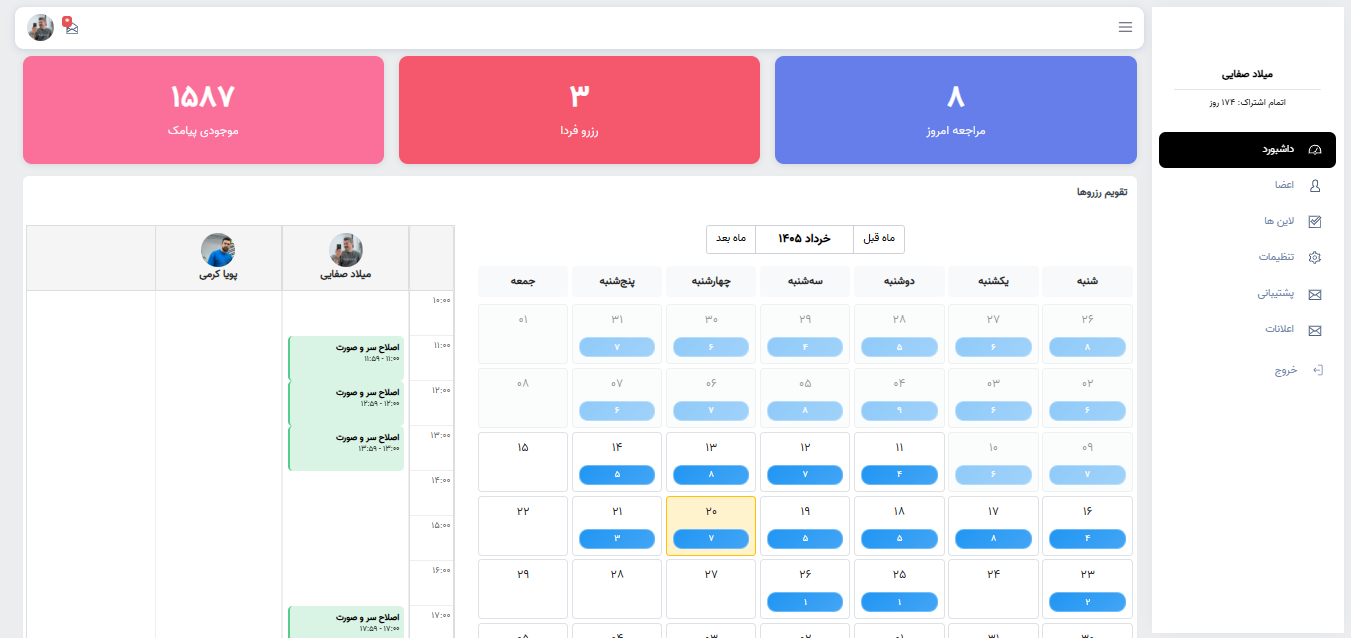Go to previous month with ماه قبل
The width and height of the screenshot is (1351, 638).
tap(879, 239)
